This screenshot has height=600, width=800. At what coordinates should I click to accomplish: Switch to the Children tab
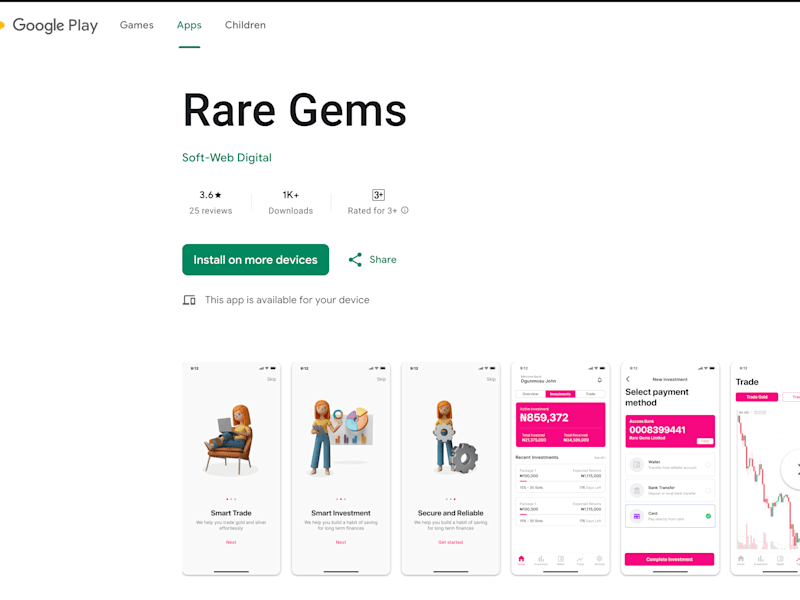tap(245, 25)
